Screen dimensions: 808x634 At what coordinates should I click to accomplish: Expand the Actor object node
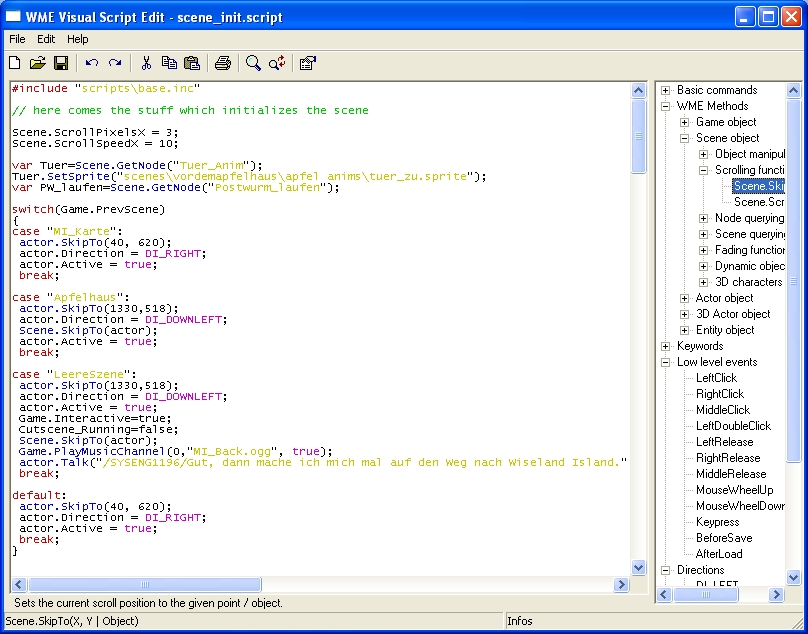pos(684,298)
